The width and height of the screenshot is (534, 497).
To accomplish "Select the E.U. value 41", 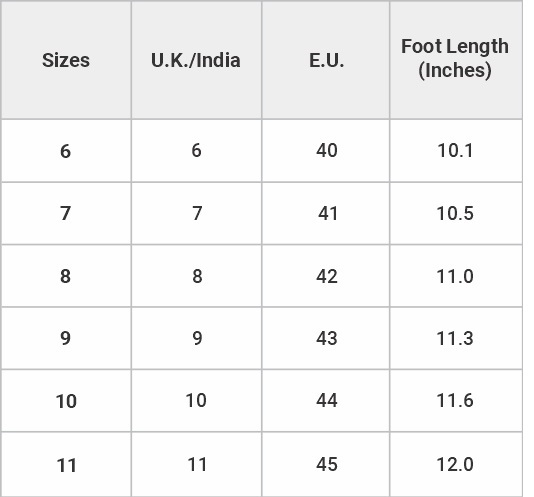I will click(x=328, y=214).
